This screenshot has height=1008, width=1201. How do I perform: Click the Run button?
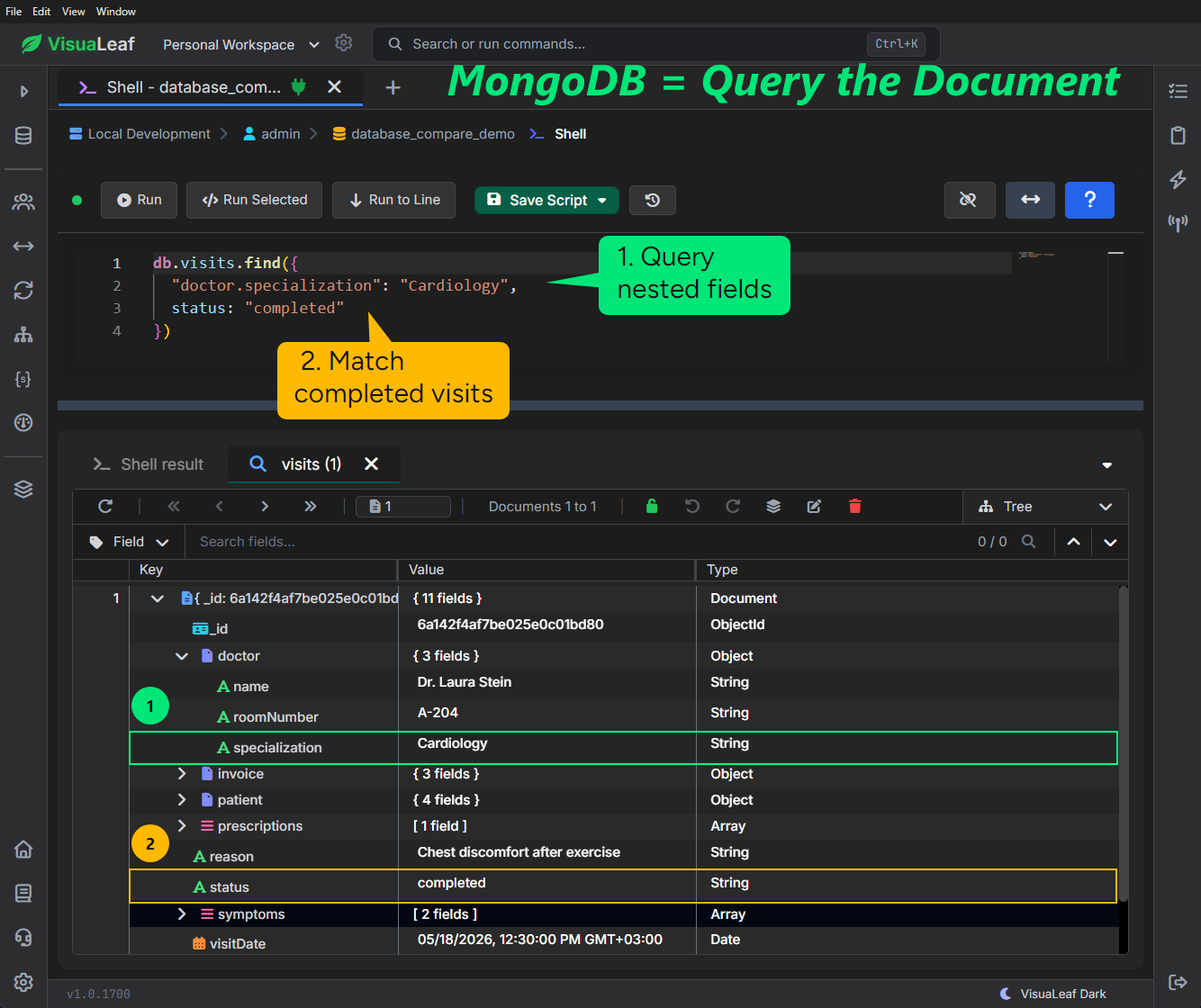pyautogui.click(x=139, y=200)
